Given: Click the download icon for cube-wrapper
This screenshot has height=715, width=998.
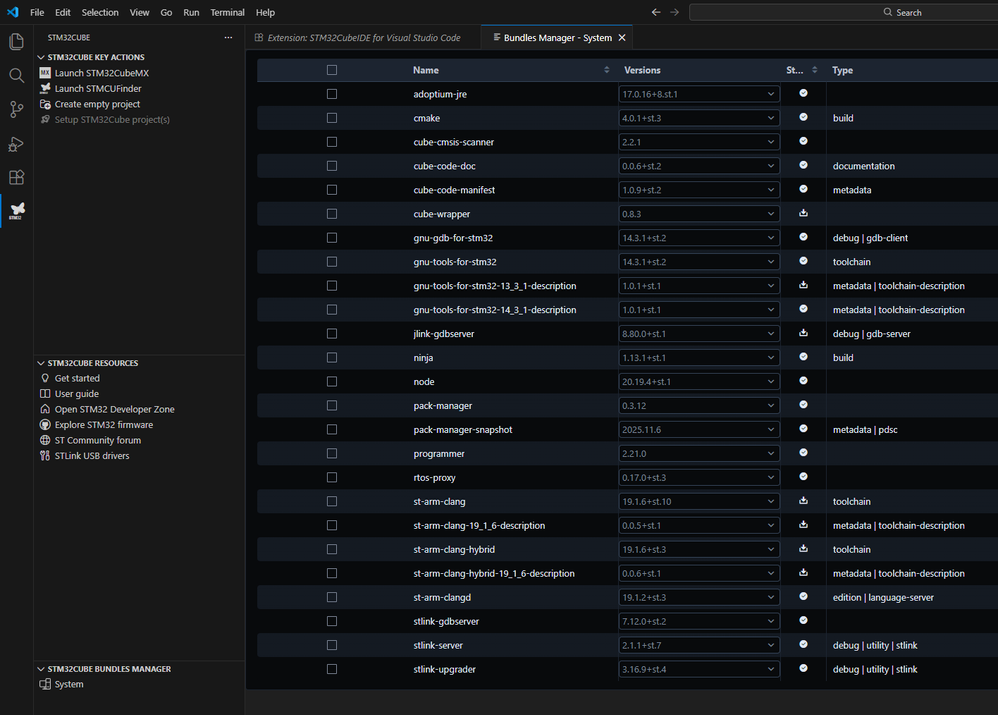Looking at the screenshot, I should (803, 213).
